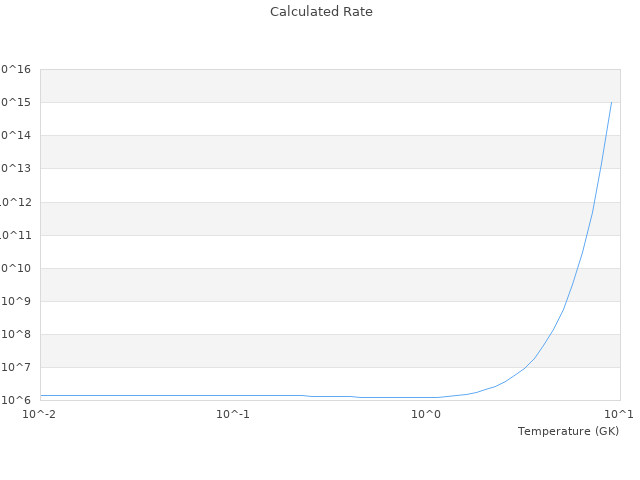This screenshot has height=480, width=640.
Task: Click the "Calculated Rate" chart title
Action: (x=321, y=12)
